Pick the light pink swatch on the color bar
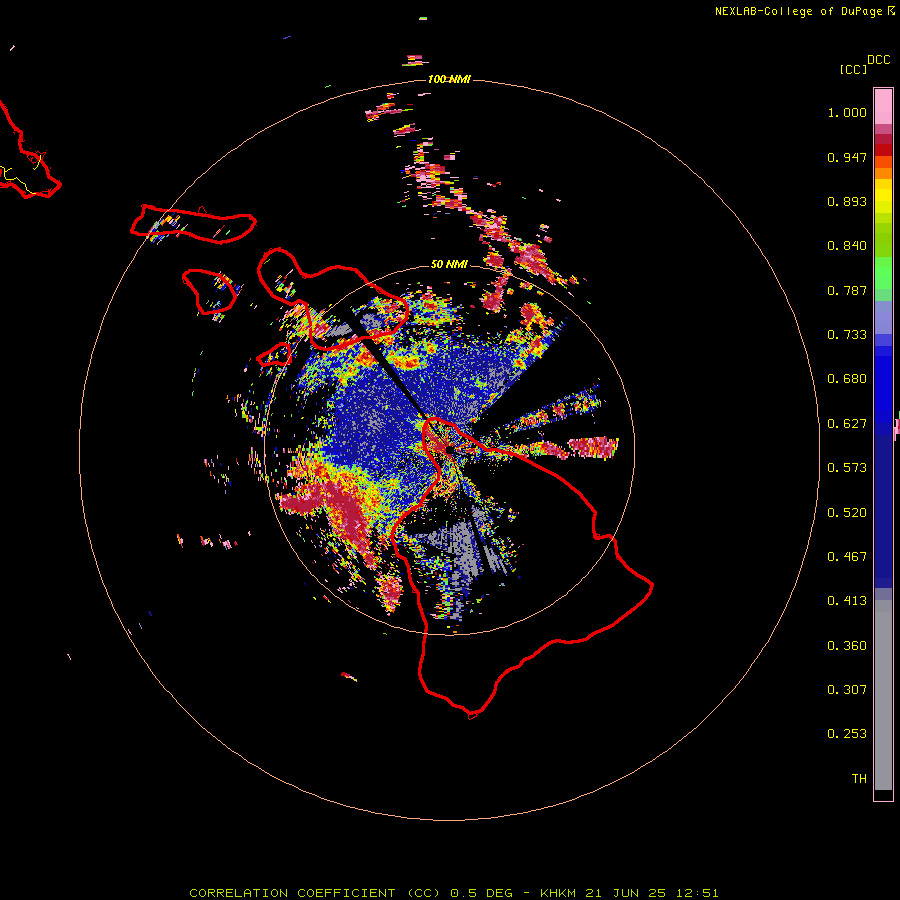The image size is (900, 900). (883, 107)
